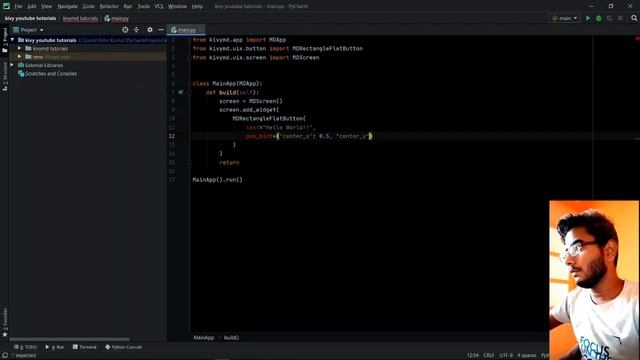The height and width of the screenshot is (360, 640).
Task: Click on MainApp().run() code line
Action: [x=218, y=180]
